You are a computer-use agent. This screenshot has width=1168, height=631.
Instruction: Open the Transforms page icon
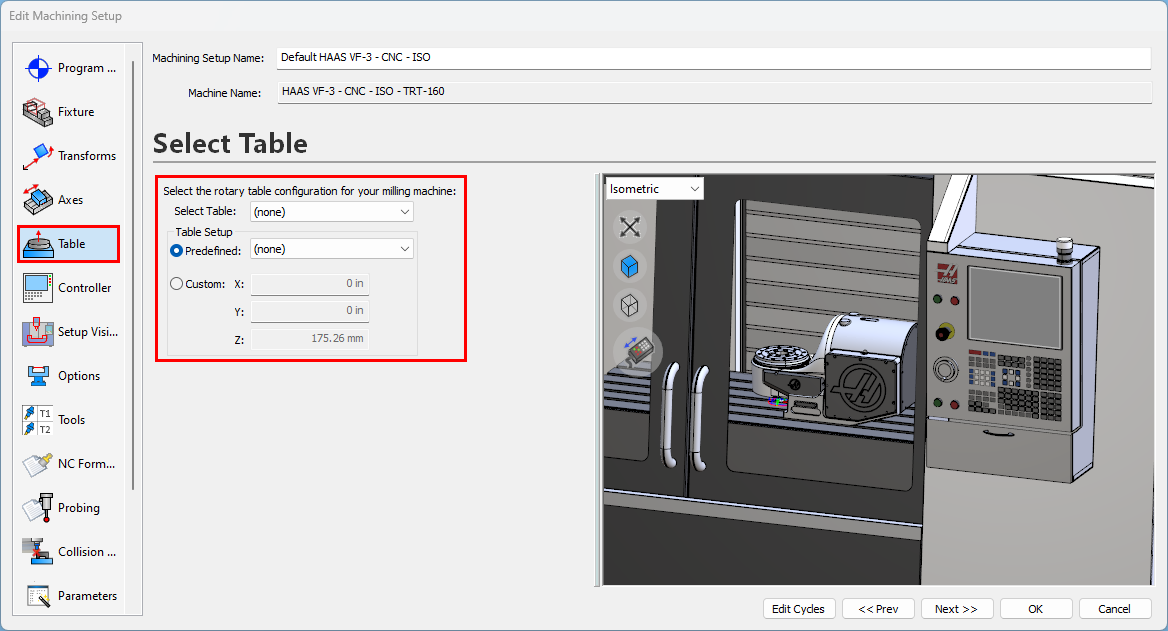37,156
